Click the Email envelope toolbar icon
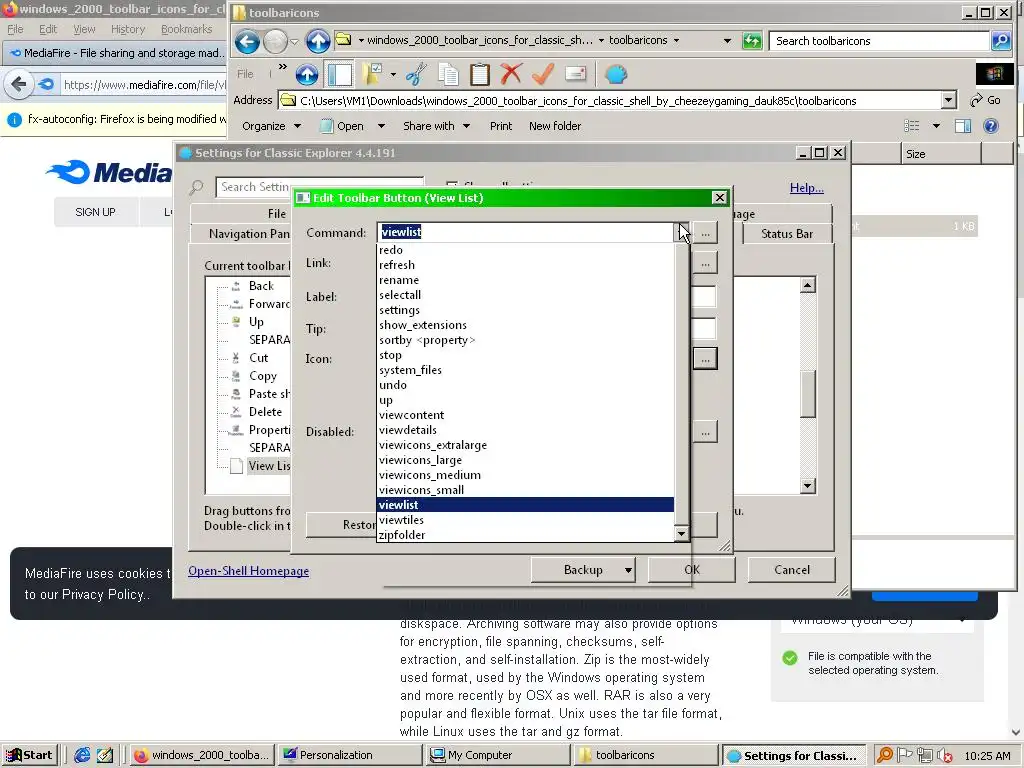This screenshot has width=1024, height=768. pos(575,74)
